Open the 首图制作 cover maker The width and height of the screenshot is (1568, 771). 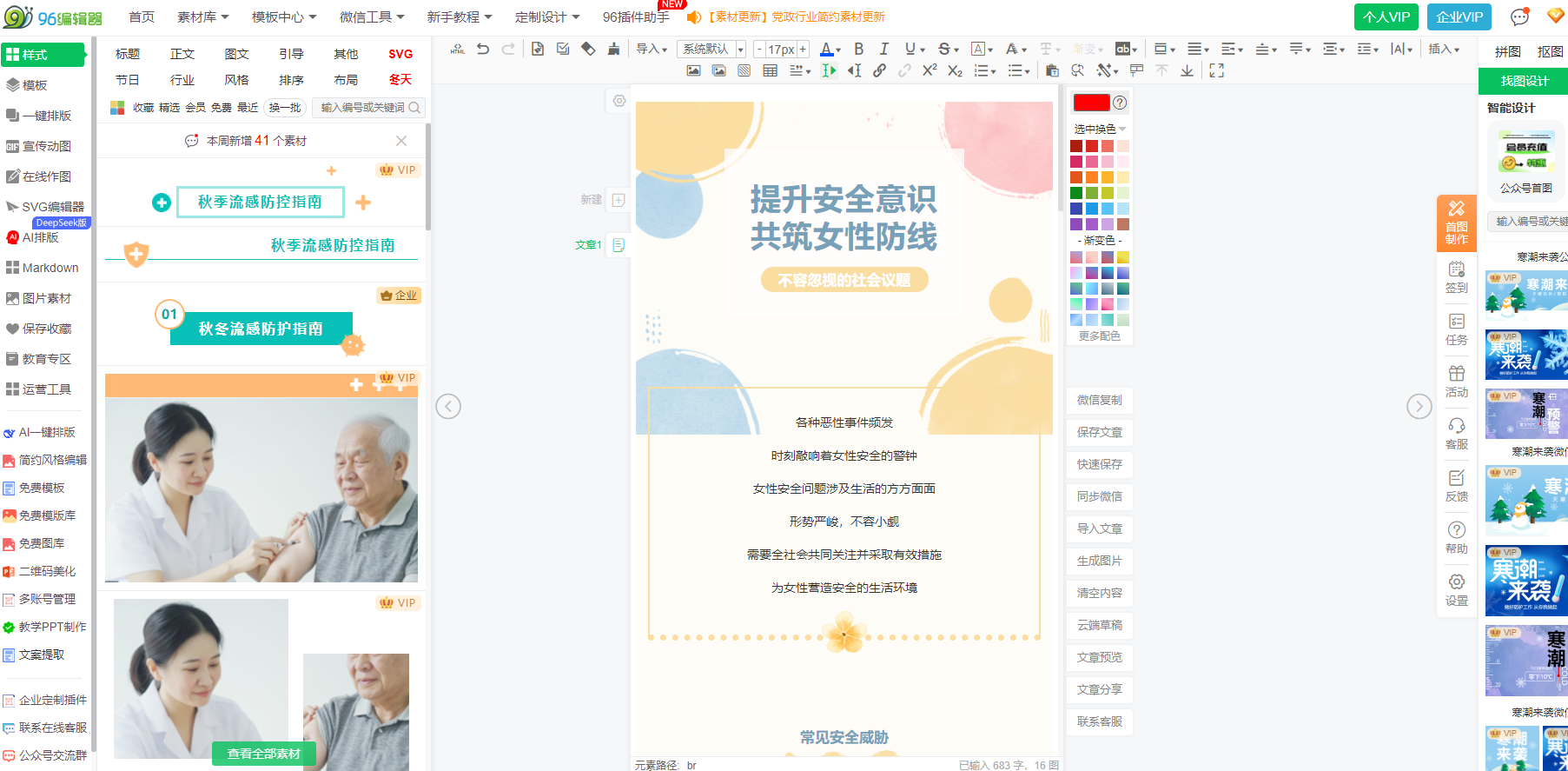(x=1456, y=223)
